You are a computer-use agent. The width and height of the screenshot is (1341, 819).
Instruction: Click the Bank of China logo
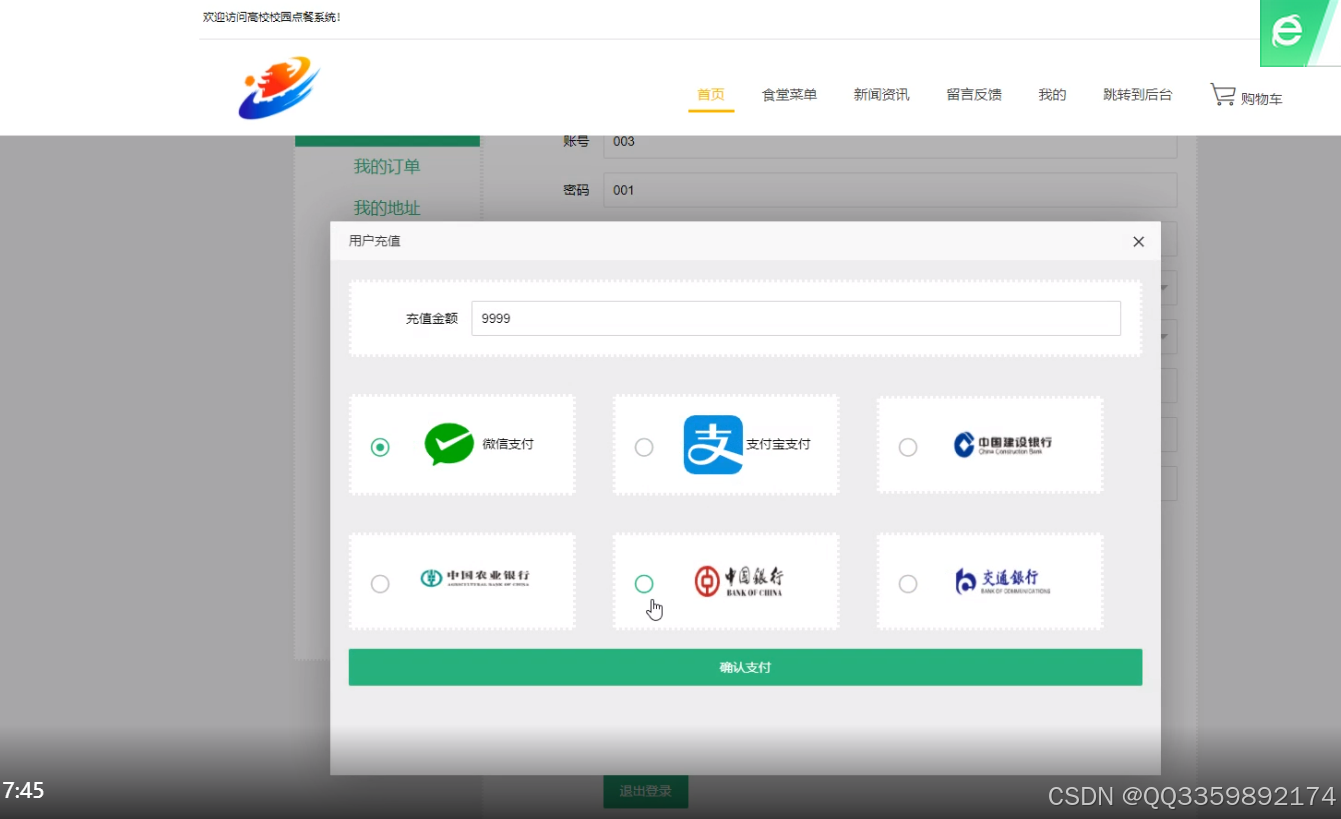coord(739,581)
